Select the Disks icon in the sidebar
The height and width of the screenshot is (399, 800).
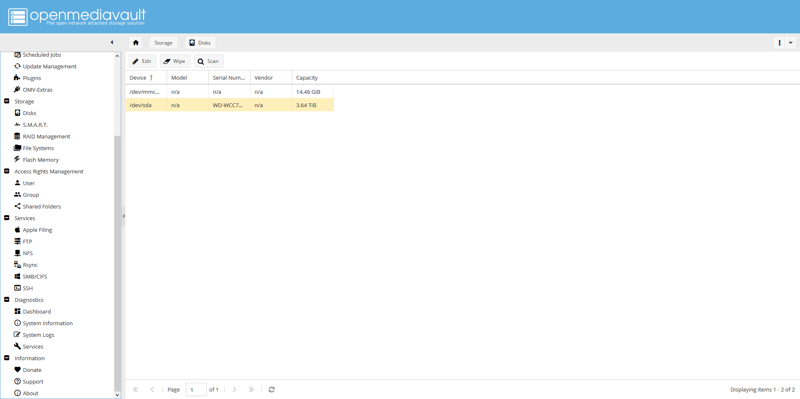[x=17, y=113]
